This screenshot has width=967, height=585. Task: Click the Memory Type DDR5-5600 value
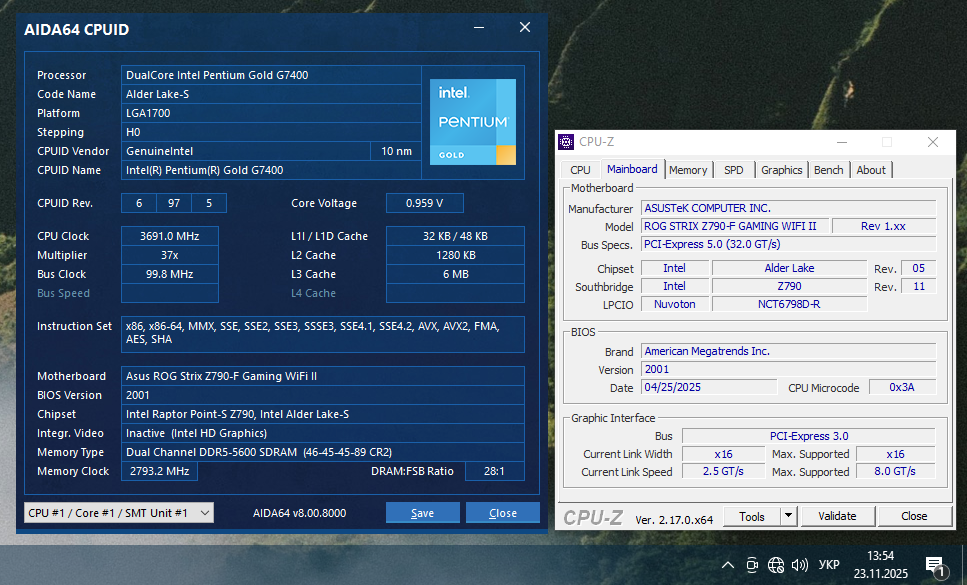coord(323,452)
